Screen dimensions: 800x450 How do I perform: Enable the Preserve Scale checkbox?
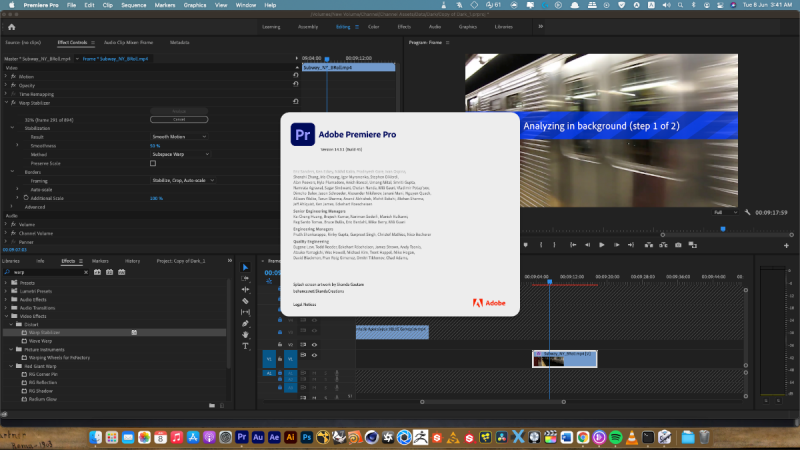click(x=153, y=163)
